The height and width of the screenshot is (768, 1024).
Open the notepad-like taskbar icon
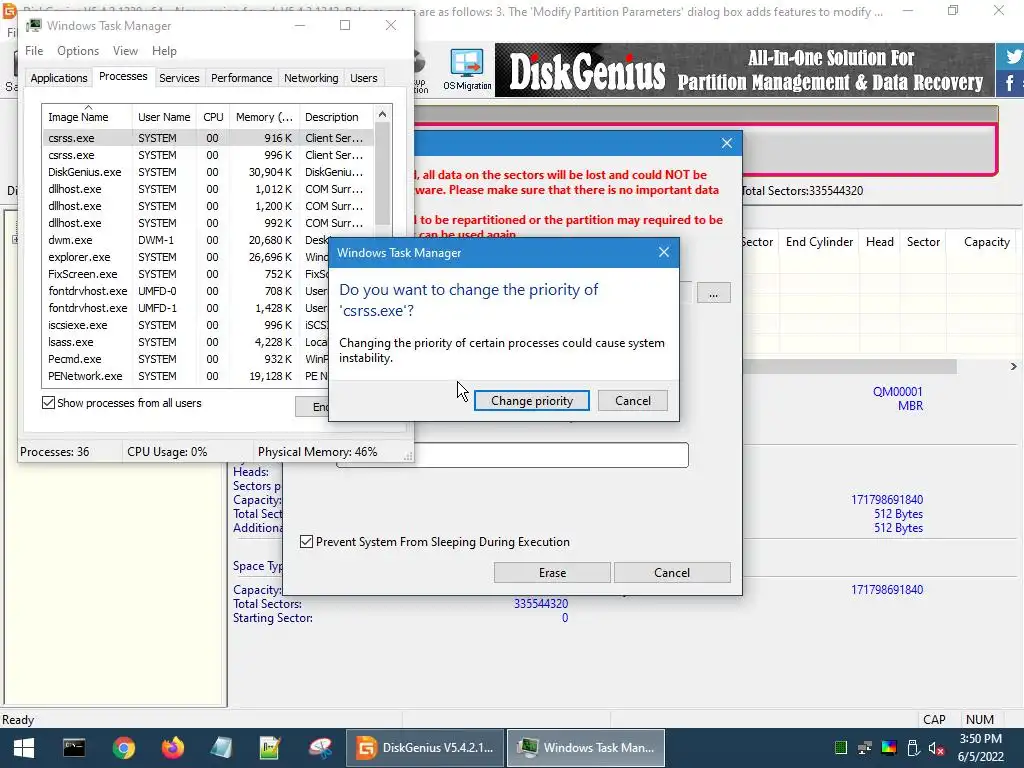(x=221, y=748)
